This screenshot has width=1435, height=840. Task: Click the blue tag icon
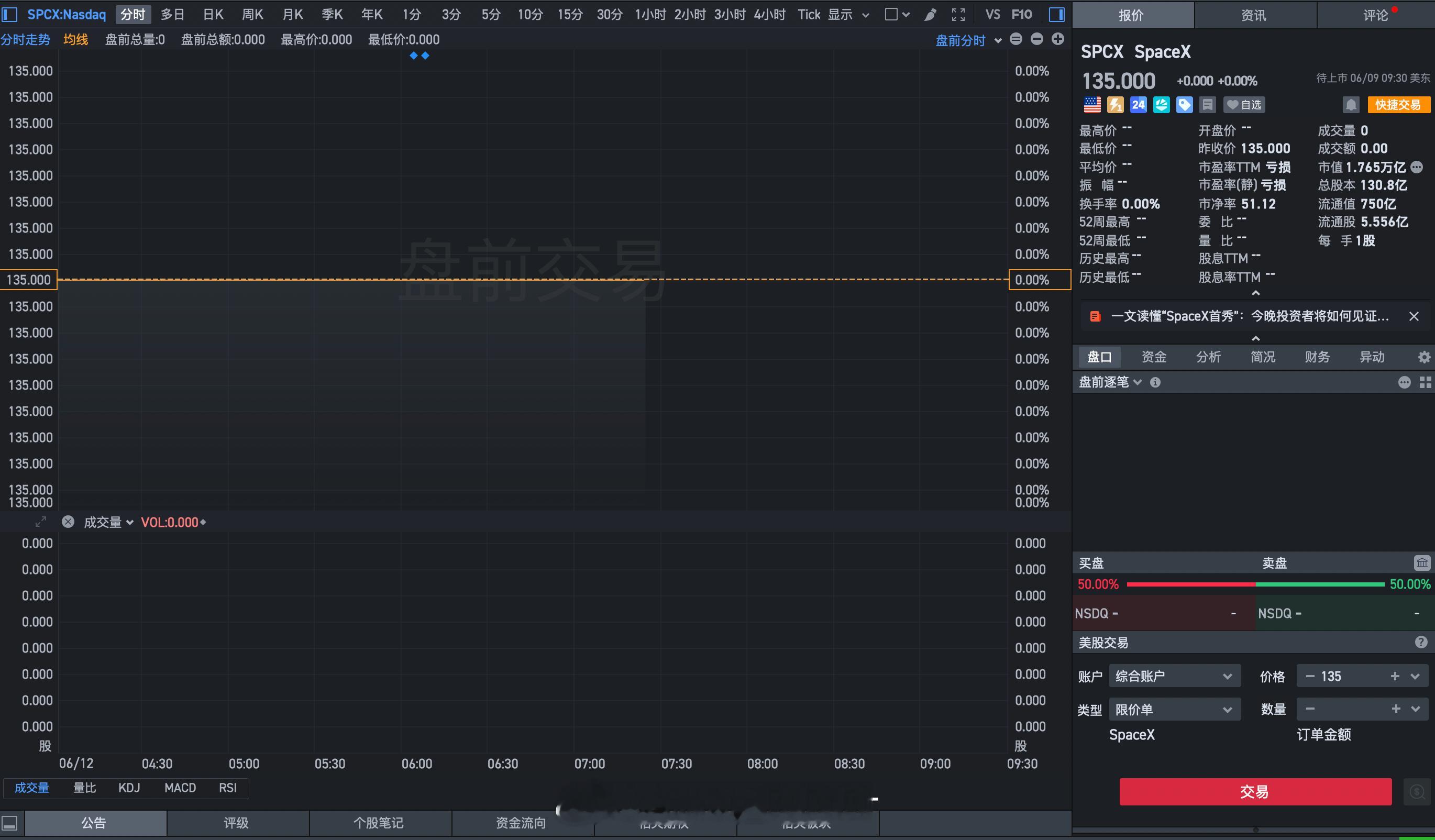(1185, 105)
